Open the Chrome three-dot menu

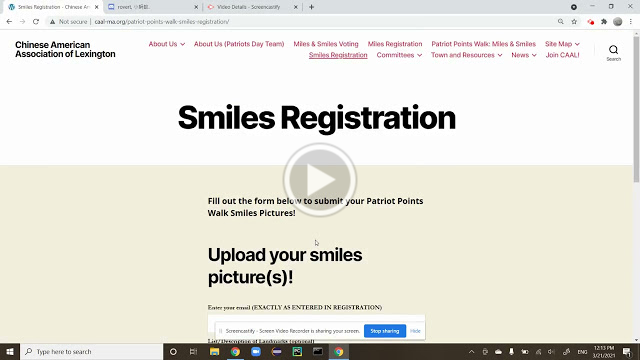(x=631, y=22)
